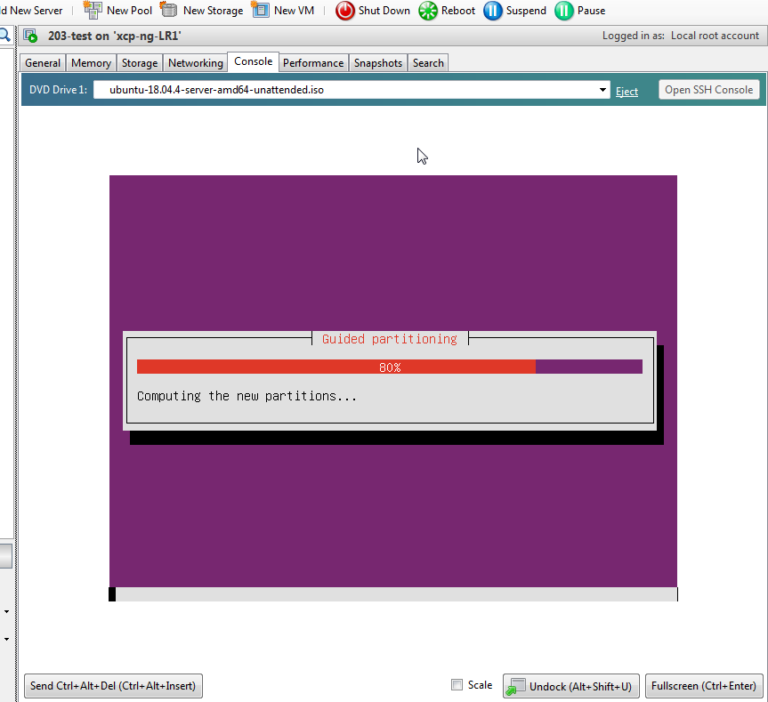The image size is (768, 702).
Task: Click the green Reboot icon
Action: point(428,10)
